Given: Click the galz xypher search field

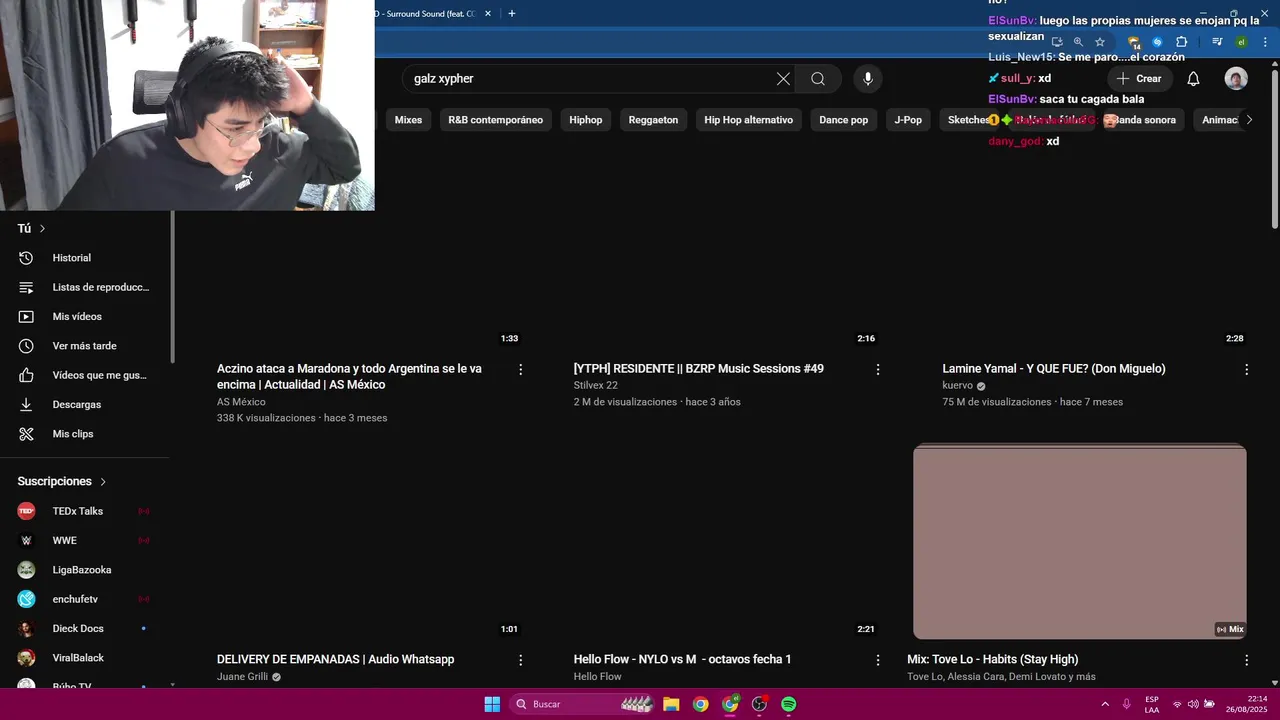Looking at the screenshot, I should click(590, 79).
